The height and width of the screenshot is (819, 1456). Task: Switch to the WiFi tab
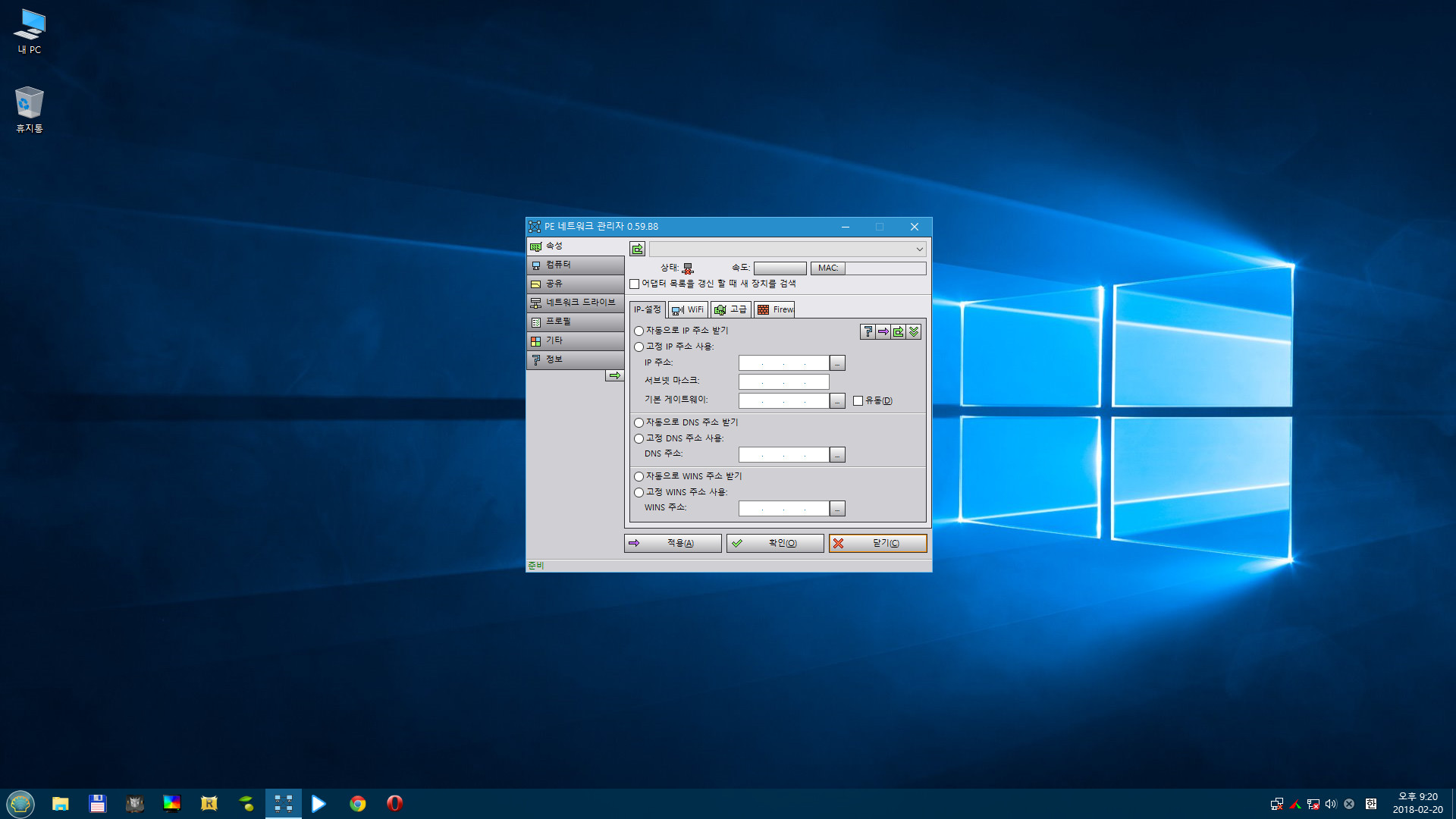[688, 309]
